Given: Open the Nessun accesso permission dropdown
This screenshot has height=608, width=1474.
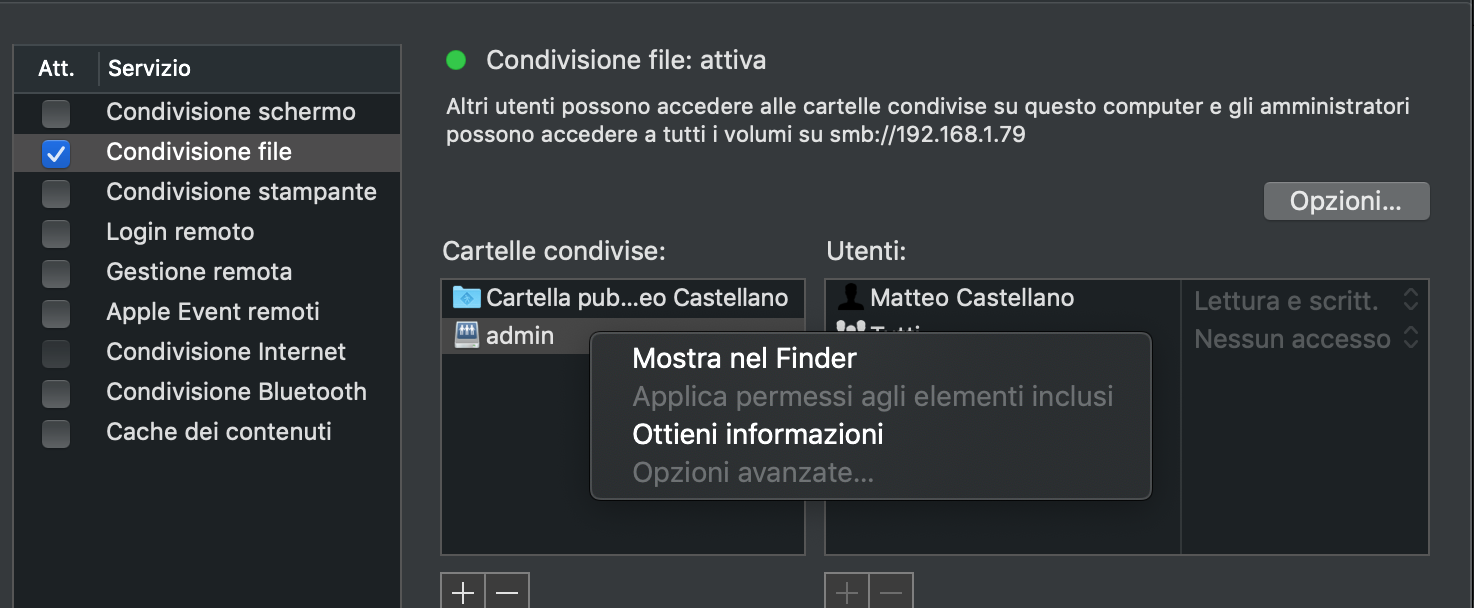Looking at the screenshot, I should [1306, 339].
